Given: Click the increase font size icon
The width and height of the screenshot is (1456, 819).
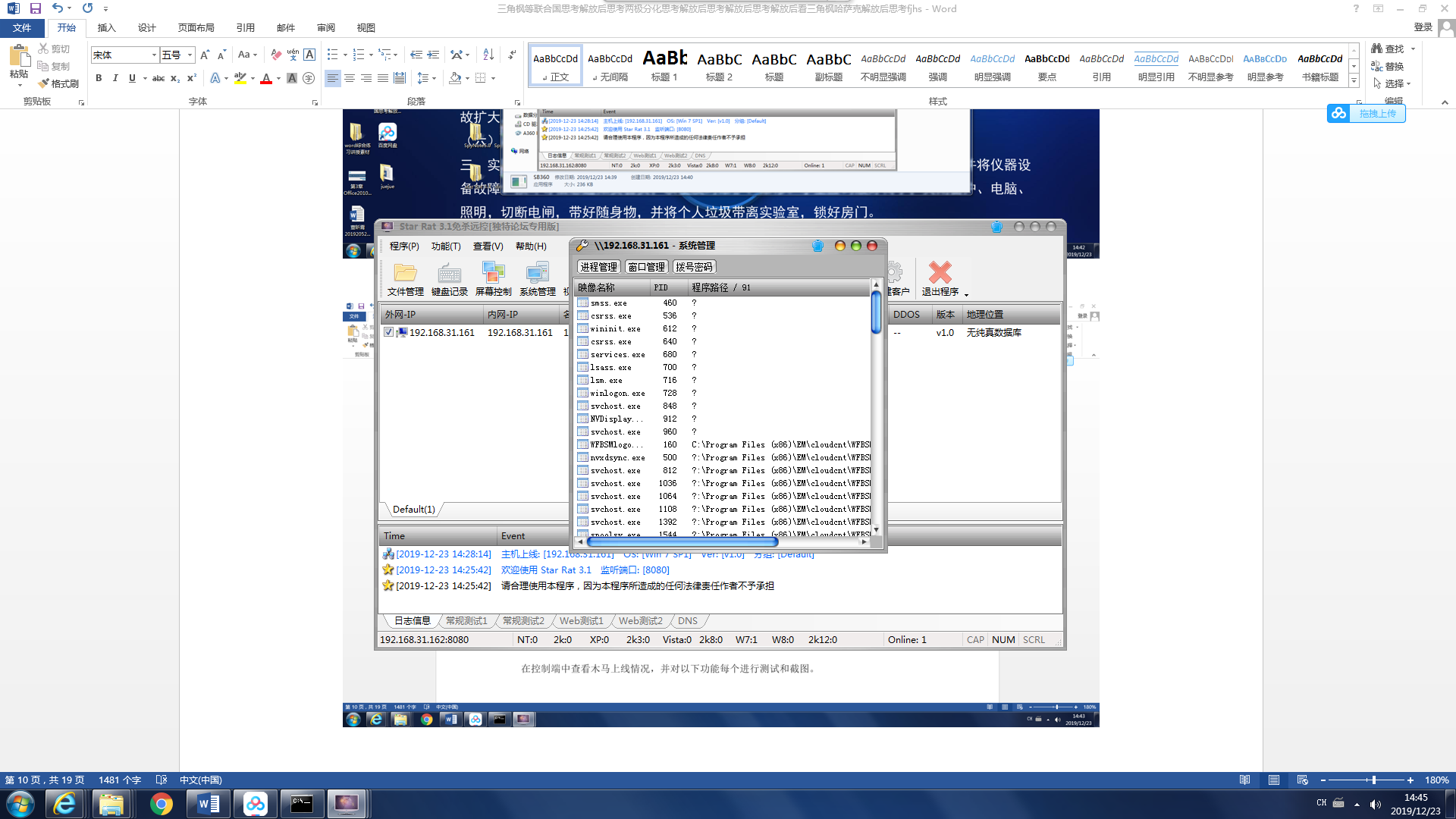Looking at the screenshot, I should pyautogui.click(x=204, y=55).
